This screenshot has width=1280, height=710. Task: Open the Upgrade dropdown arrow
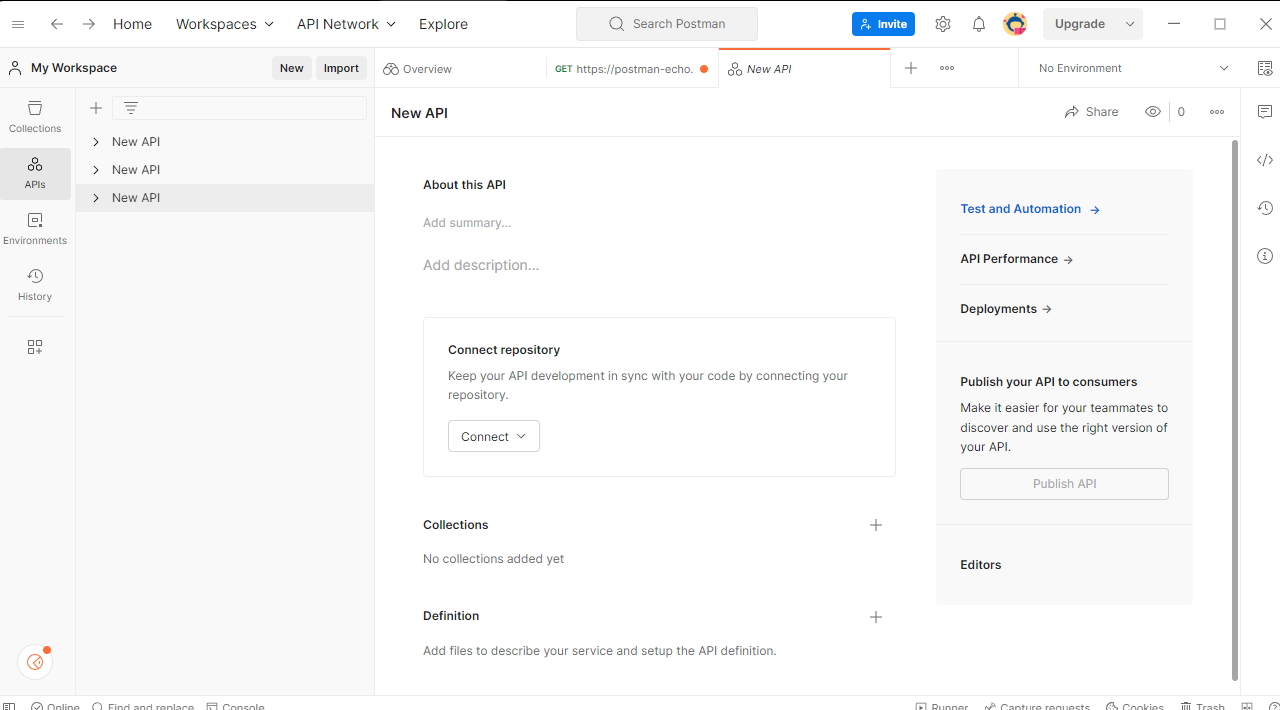(x=1130, y=24)
